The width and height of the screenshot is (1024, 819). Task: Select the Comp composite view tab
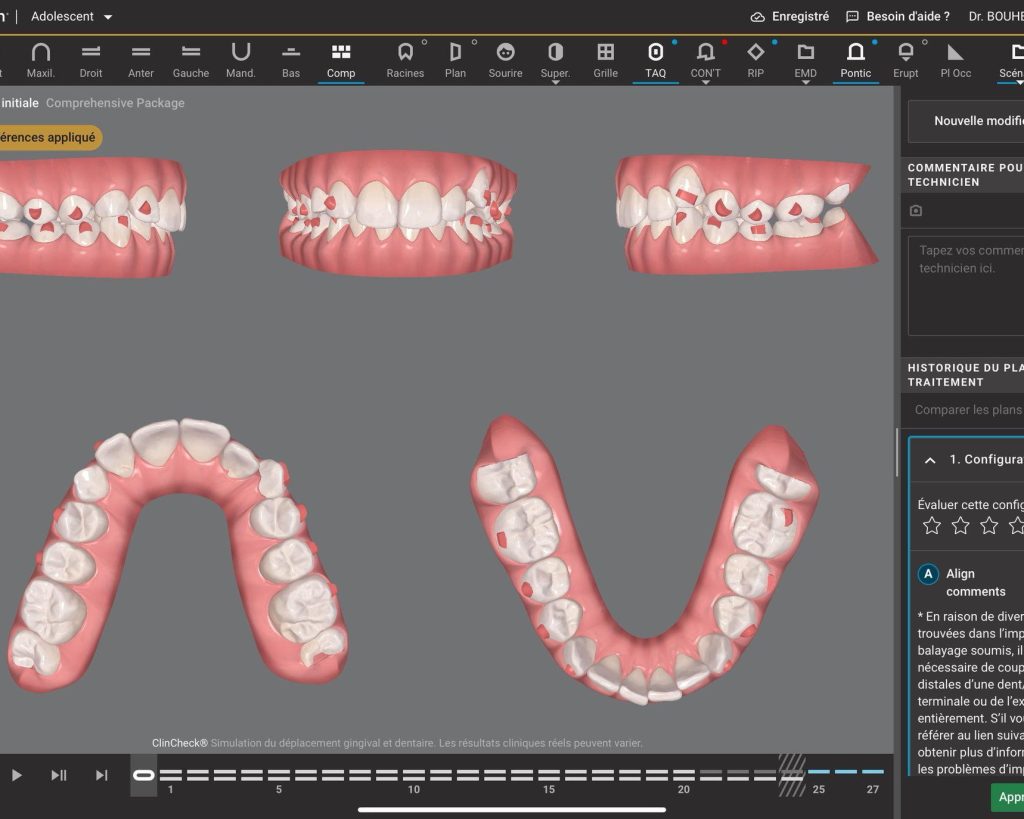click(341, 60)
